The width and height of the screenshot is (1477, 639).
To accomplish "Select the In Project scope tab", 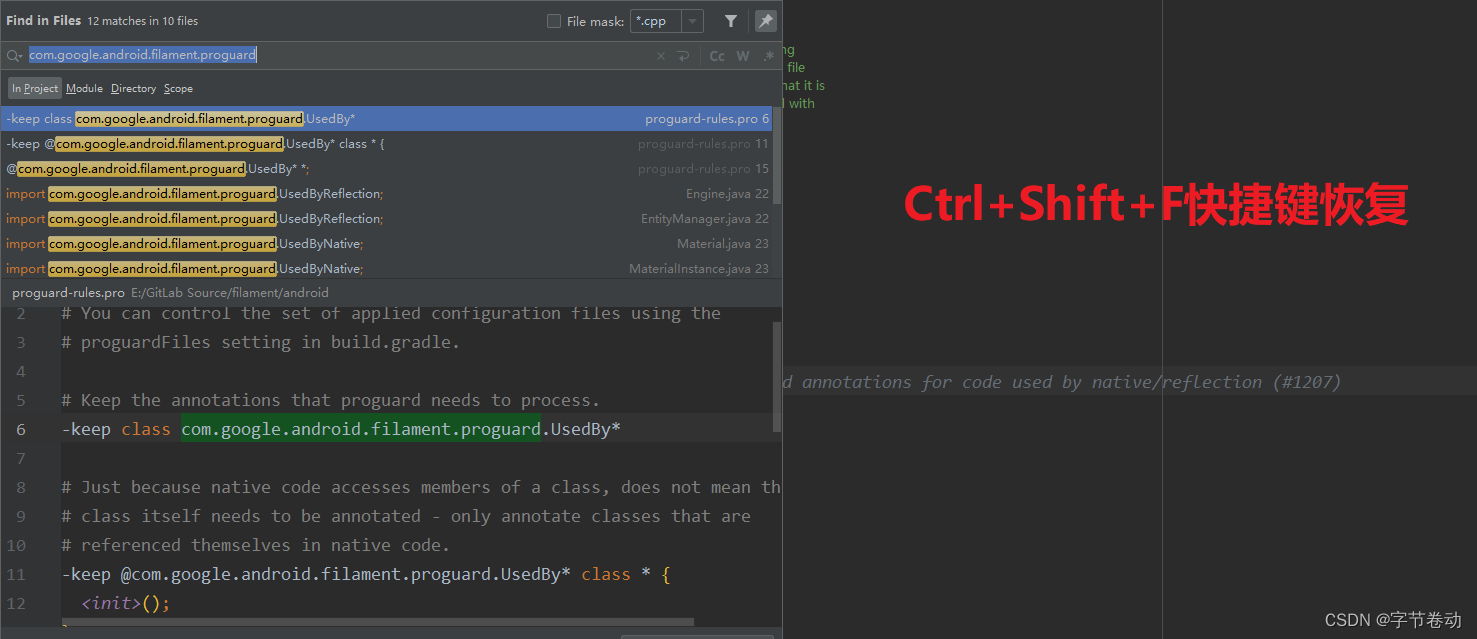I will click(35, 88).
